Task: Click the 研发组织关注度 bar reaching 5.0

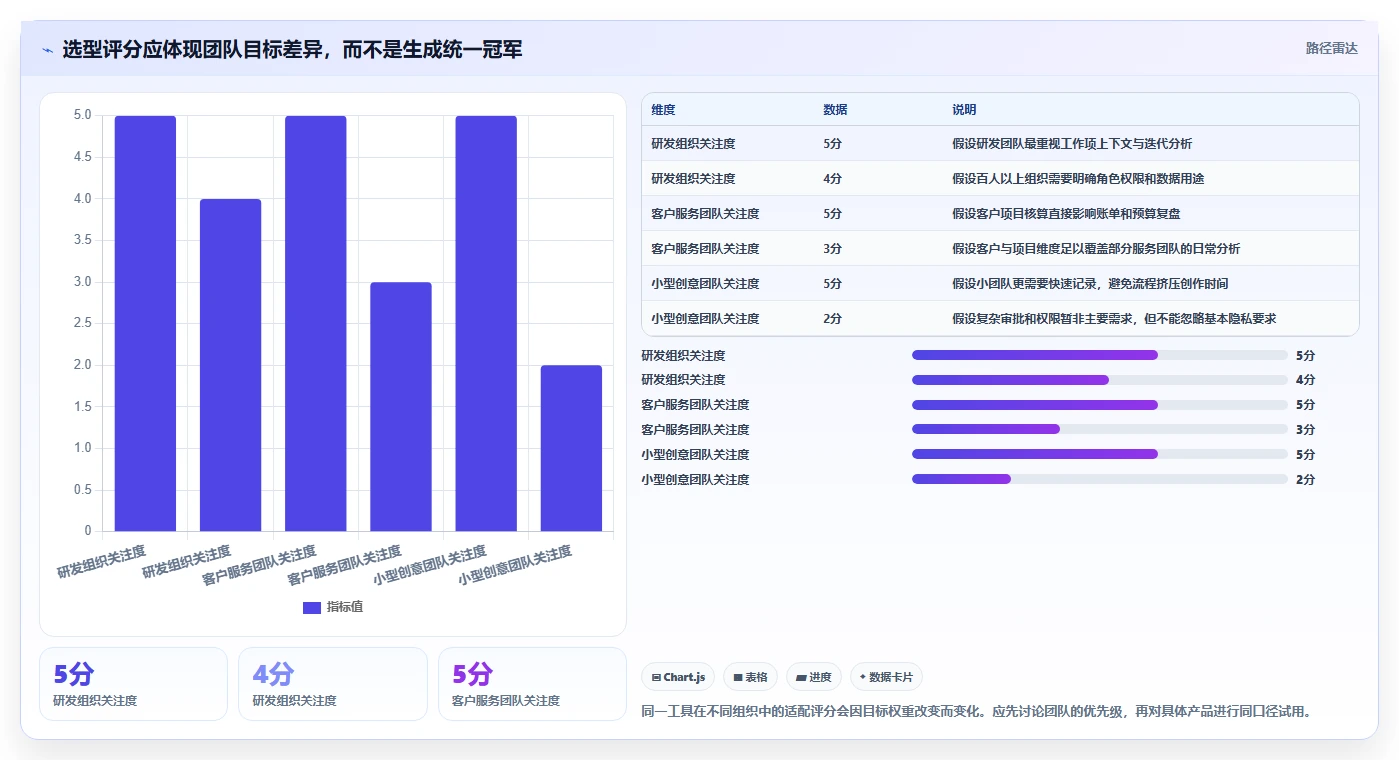Action: (145, 323)
